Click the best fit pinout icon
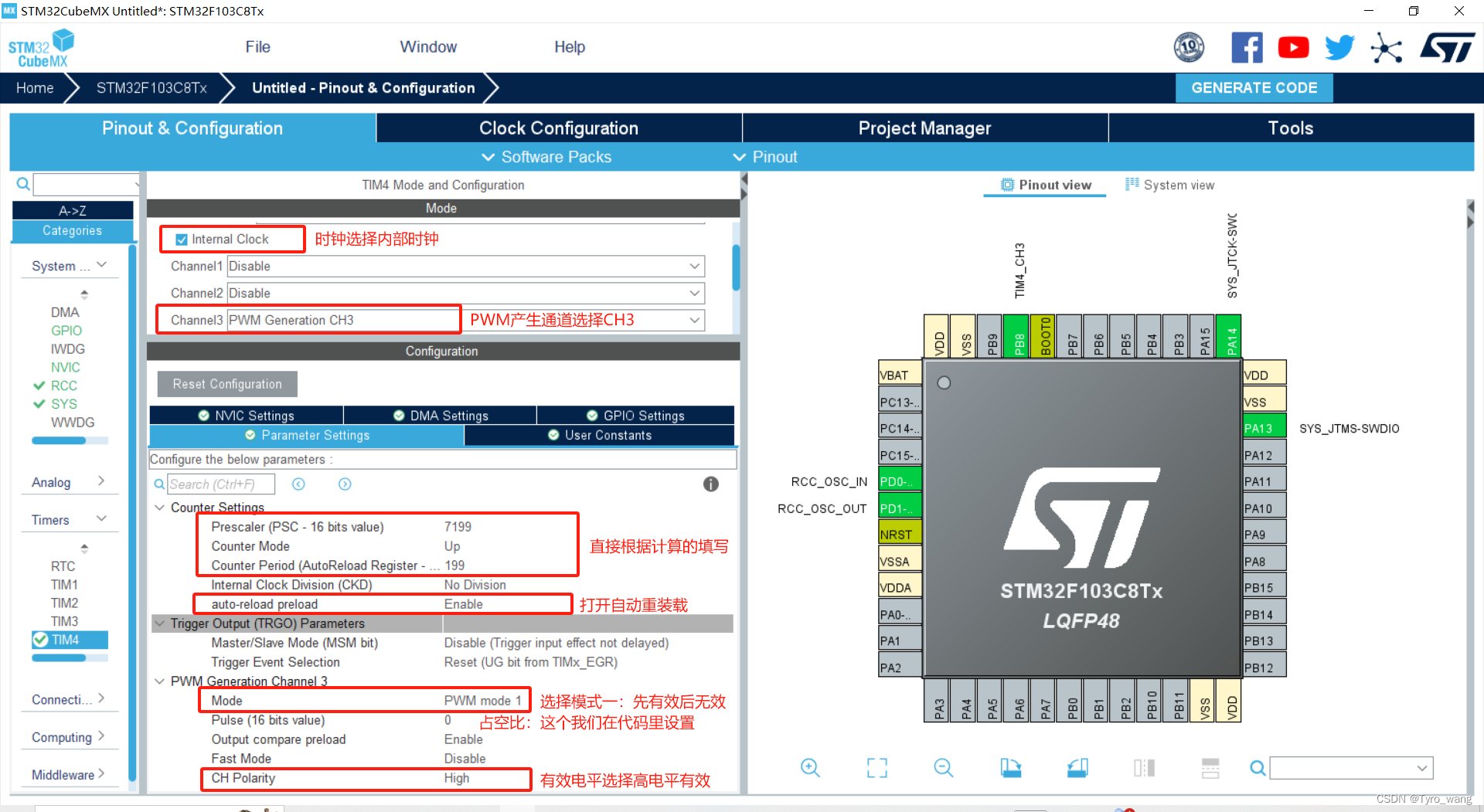 pyautogui.click(x=876, y=767)
